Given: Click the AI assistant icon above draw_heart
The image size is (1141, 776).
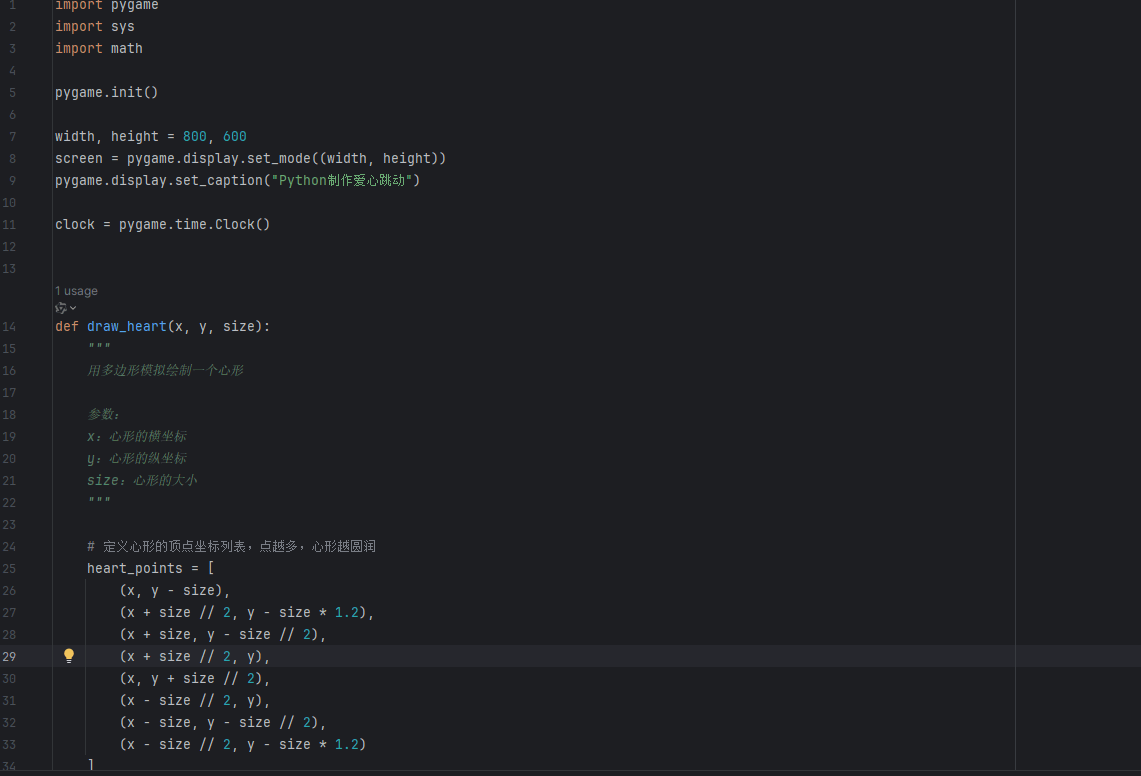Looking at the screenshot, I should pyautogui.click(x=59, y=307).
